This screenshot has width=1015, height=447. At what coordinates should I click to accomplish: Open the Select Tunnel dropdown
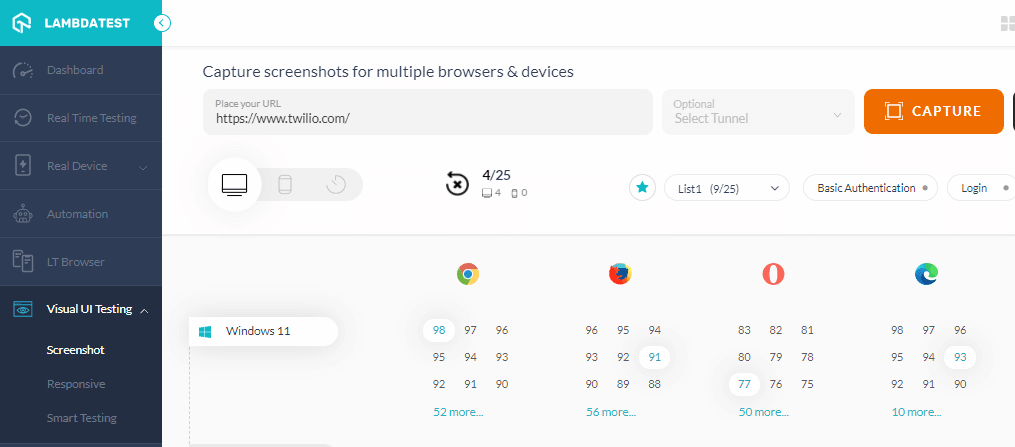point(758,112)
